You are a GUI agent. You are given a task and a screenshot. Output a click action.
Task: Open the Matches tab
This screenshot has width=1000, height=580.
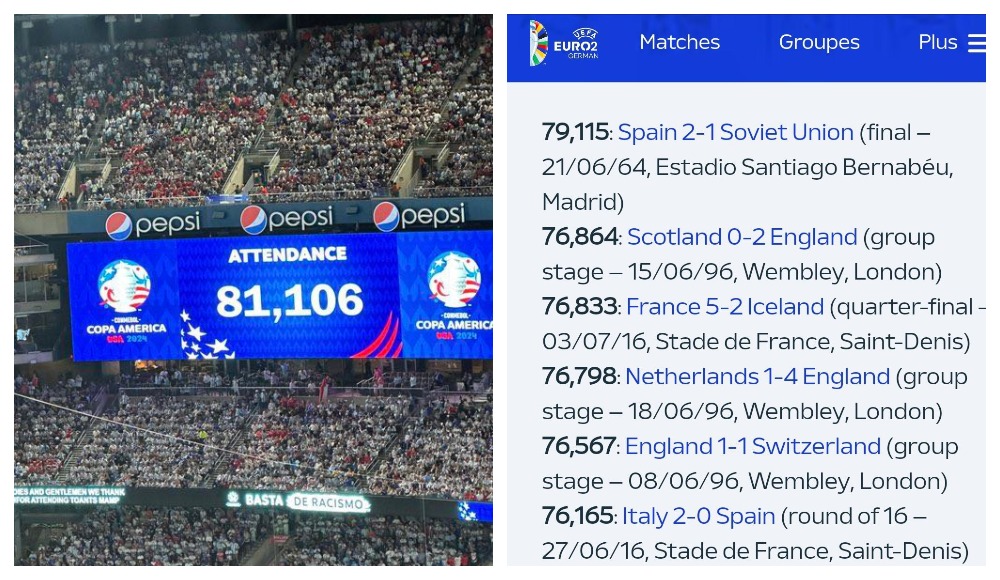[679, 42]
